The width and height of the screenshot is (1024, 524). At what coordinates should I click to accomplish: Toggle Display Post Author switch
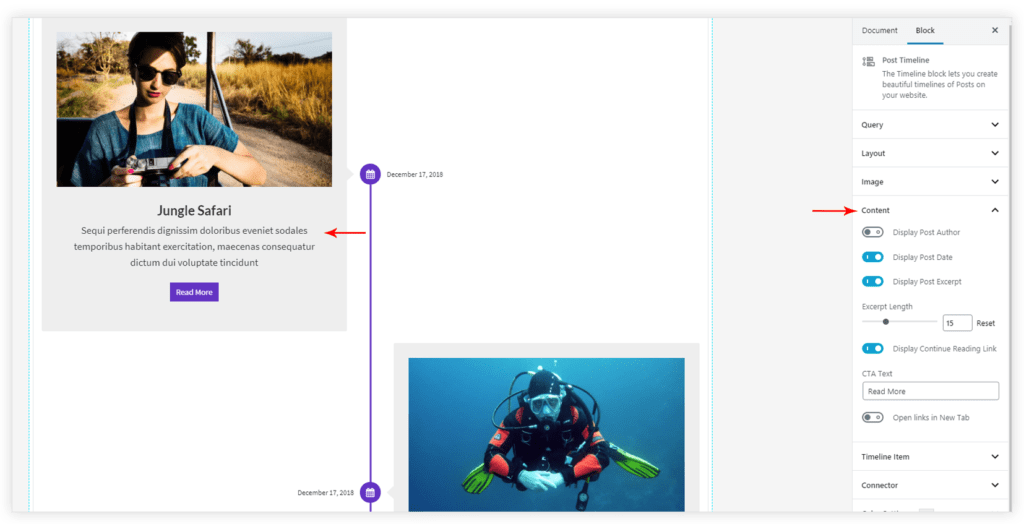tap(873, 232)
